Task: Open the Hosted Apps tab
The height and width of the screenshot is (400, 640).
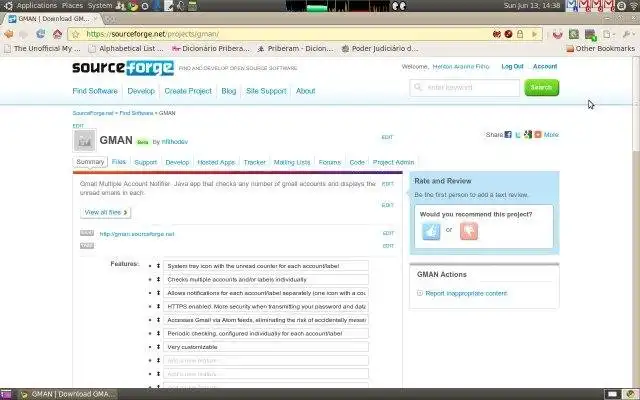Action: click(216, 162)
